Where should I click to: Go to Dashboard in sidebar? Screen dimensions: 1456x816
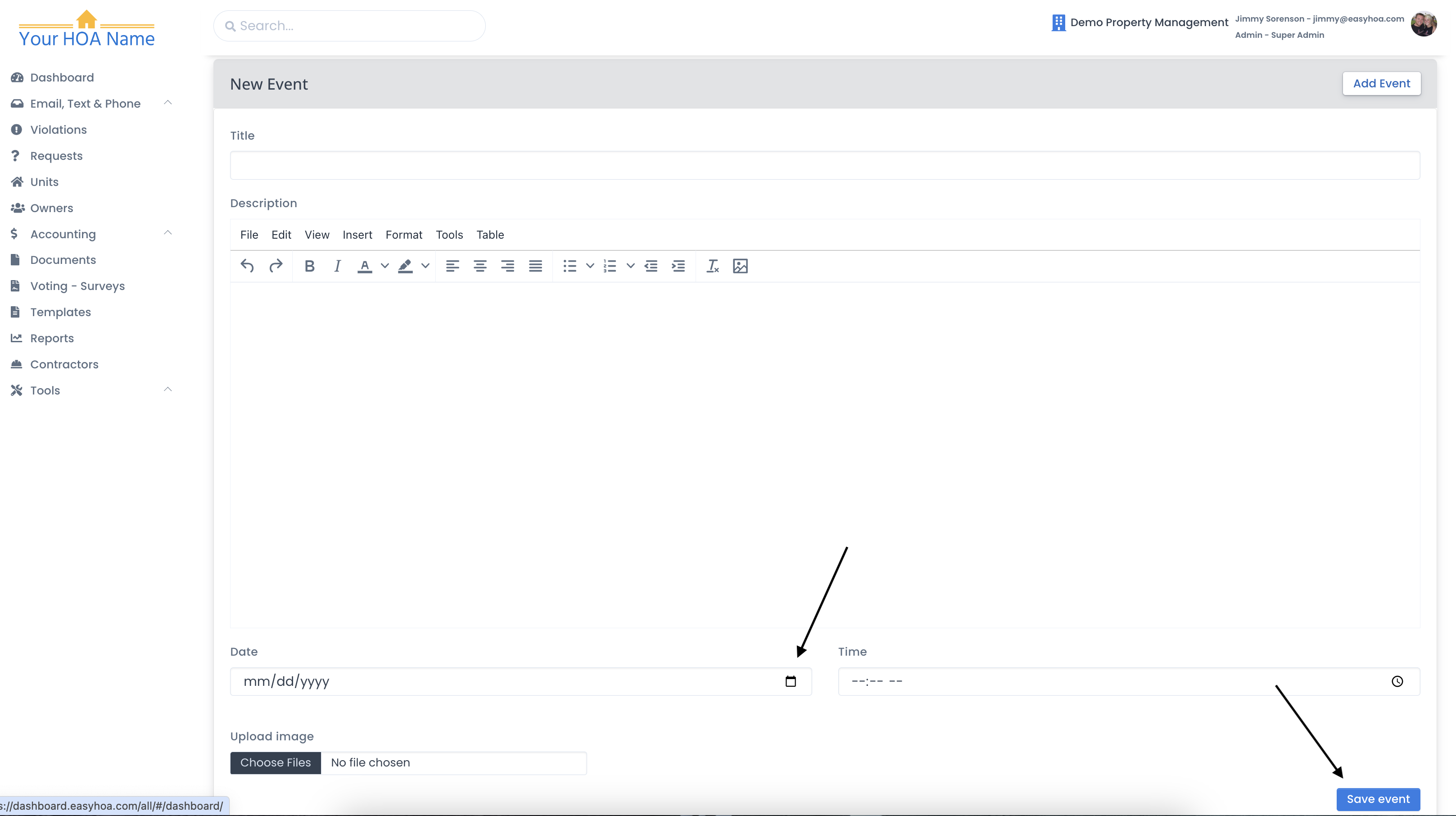point(62,77)
